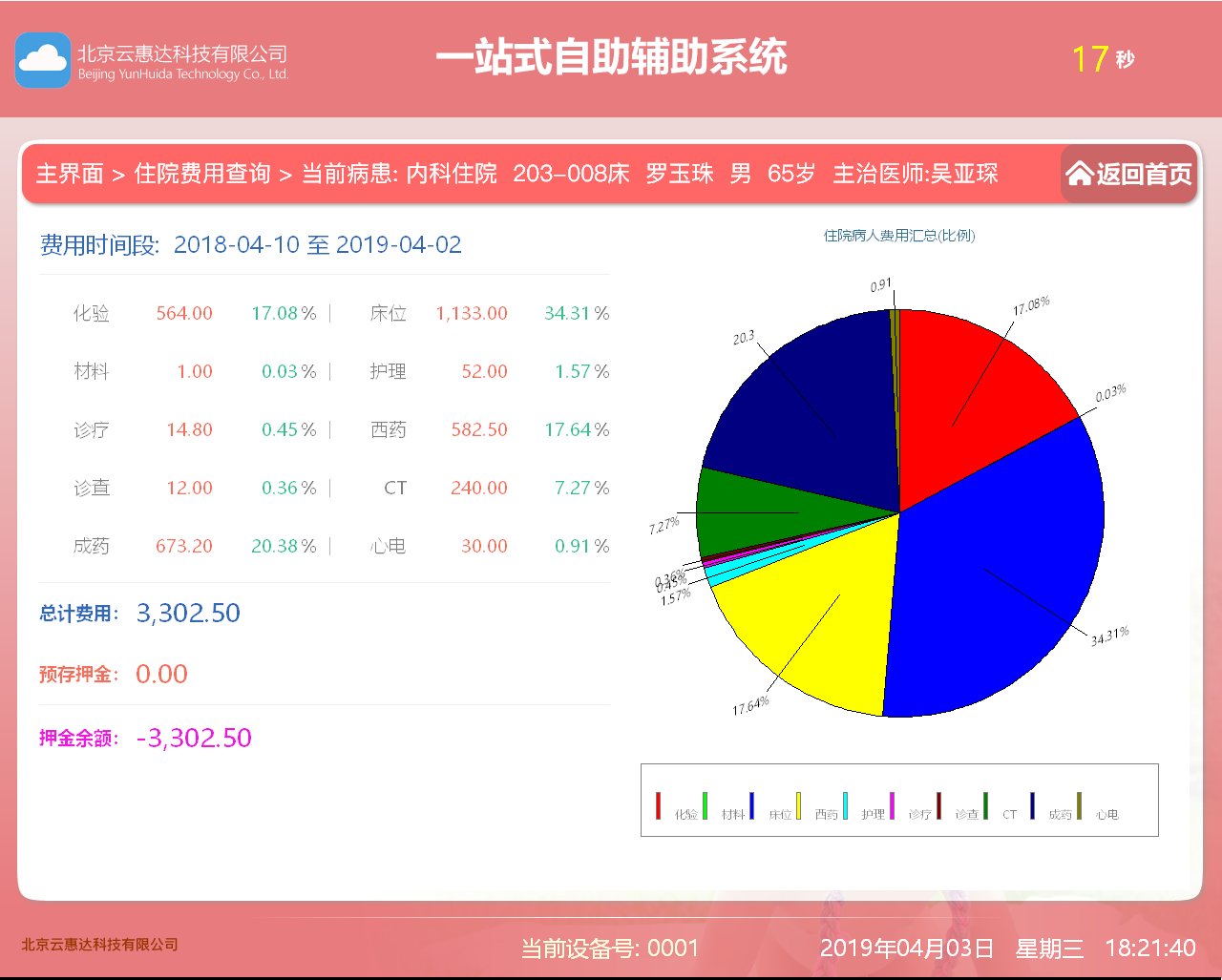Click navy 成药 legend swatch
The width and height of the screenshot is (1222, 980).
coord(1033,805)
